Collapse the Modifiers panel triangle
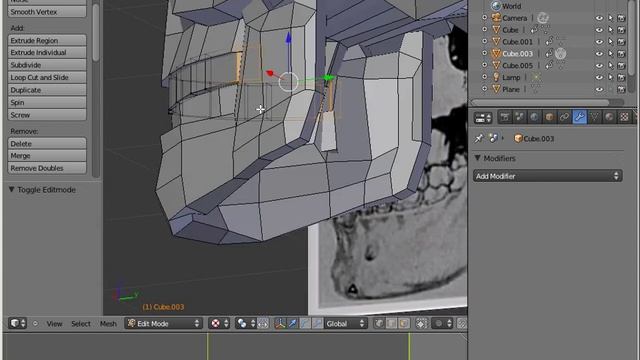Image resolution: width=640 pixels, height=360 pixels. coord(478,158)
